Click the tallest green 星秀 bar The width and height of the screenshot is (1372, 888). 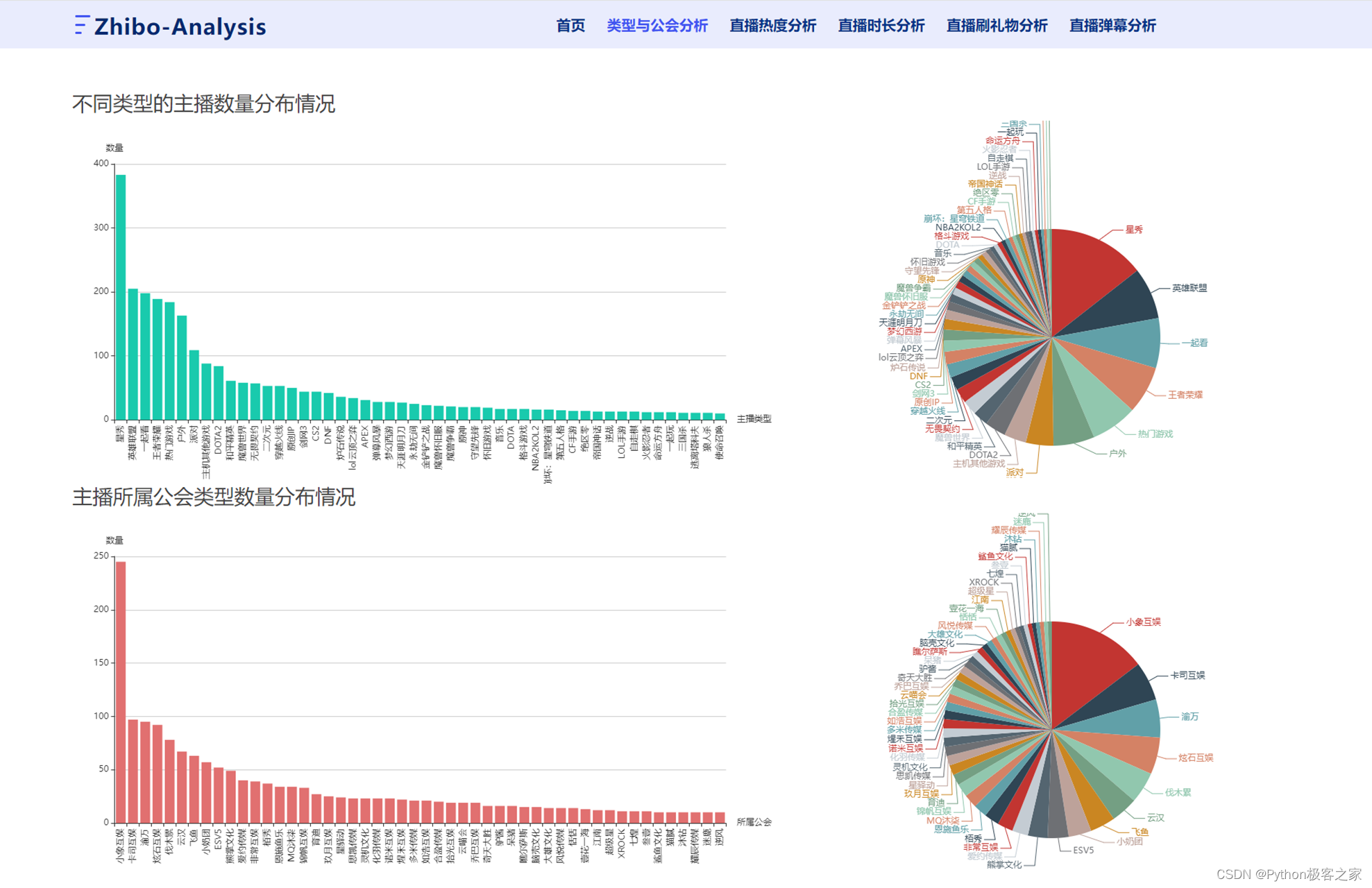[121, 298]
